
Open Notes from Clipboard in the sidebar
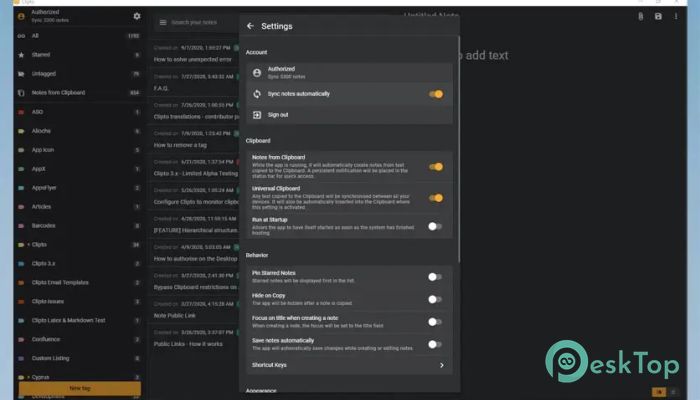click(x=58, y=92)
